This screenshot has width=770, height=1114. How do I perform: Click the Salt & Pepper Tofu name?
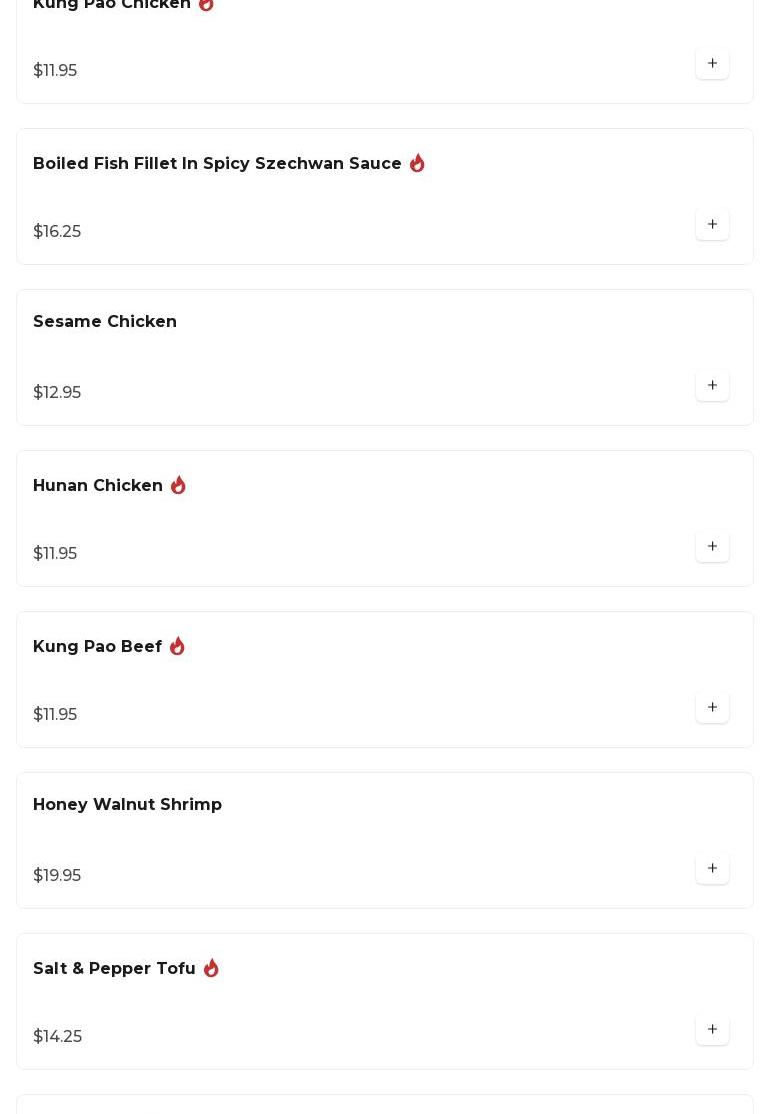coord(114,969)
